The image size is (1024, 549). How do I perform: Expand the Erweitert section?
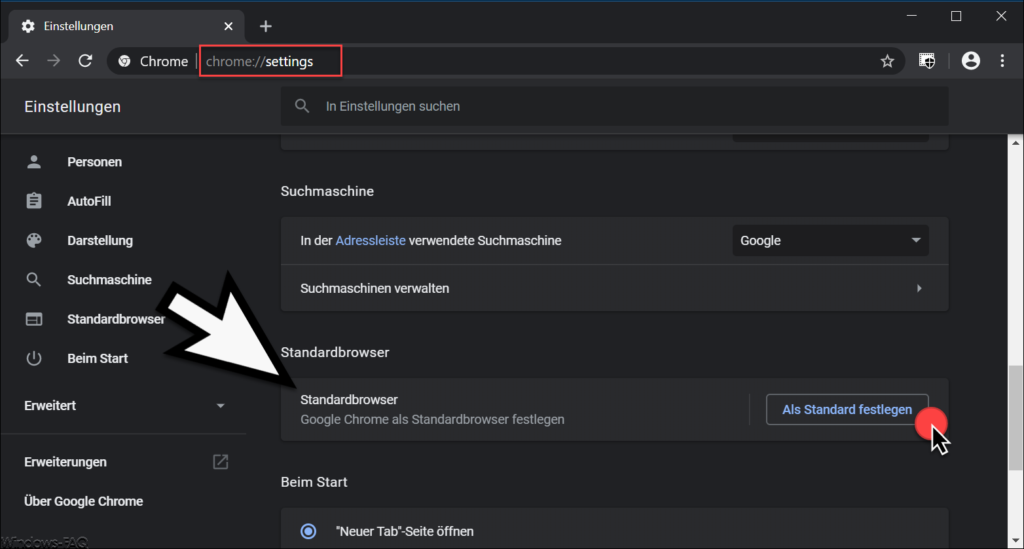124,405
